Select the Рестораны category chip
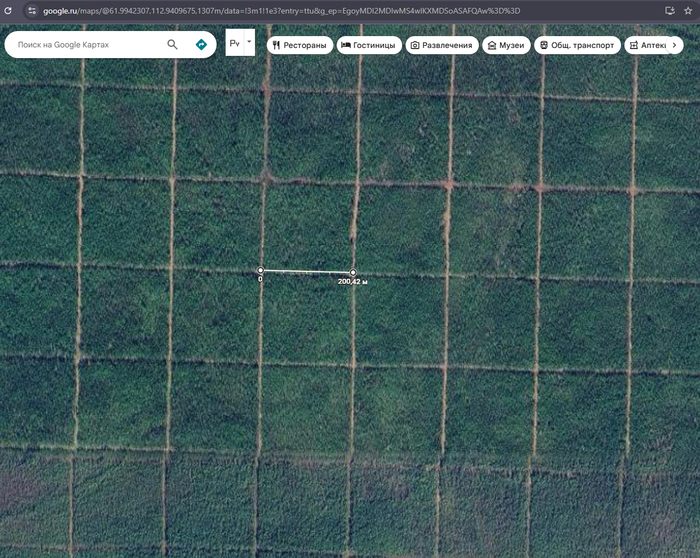The width and height of the screenshot is (700, 558). coord(299,45)
